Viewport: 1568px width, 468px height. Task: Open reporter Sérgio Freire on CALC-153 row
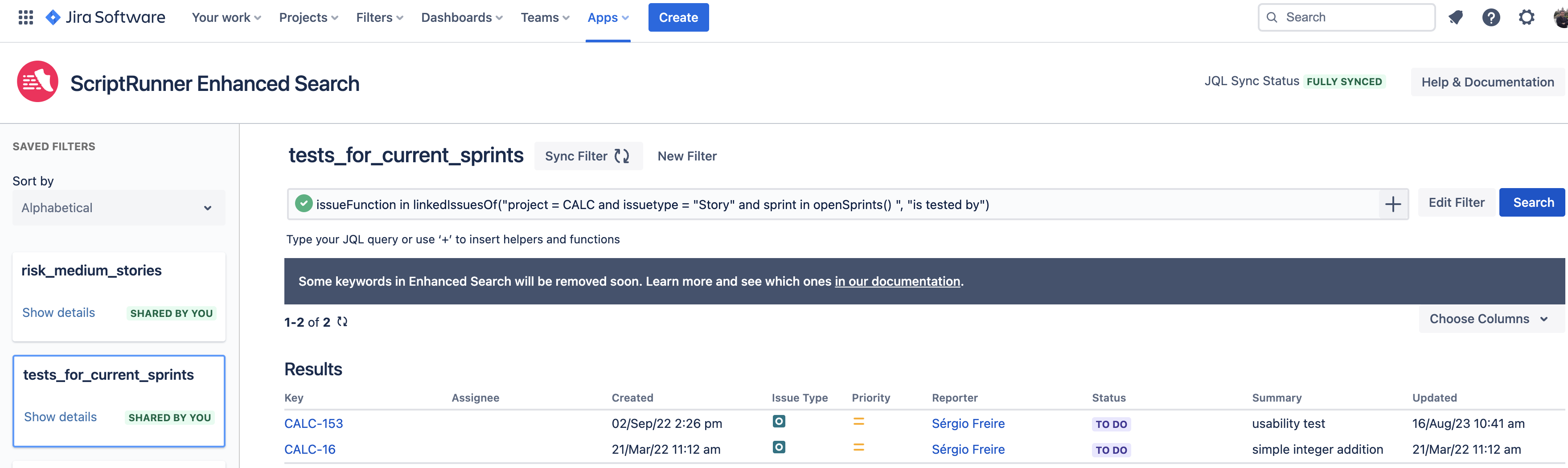968,423
